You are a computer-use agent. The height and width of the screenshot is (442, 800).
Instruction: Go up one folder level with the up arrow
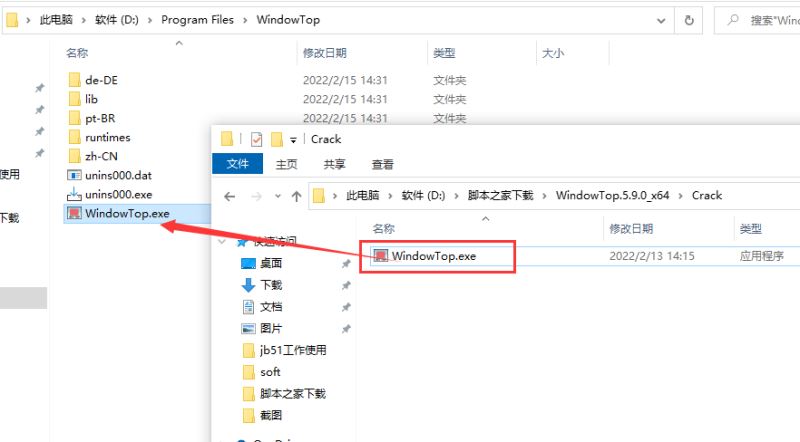pos(296,196)
